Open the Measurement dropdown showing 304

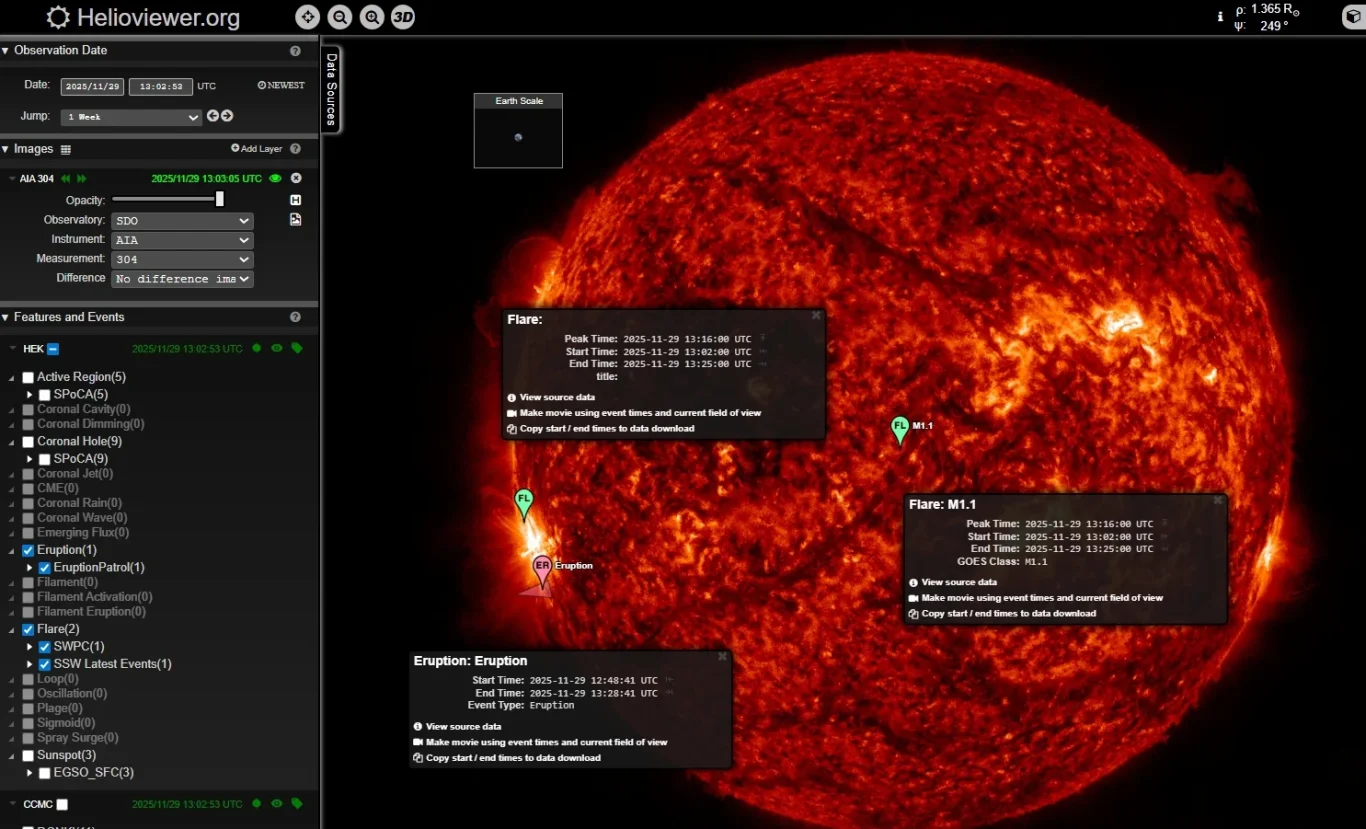182,259
